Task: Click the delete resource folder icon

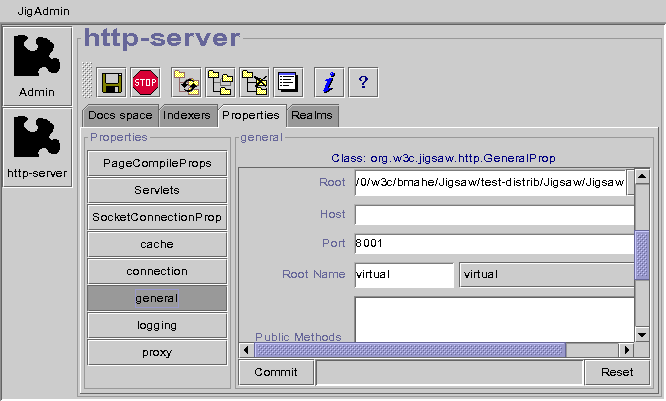Action: [x=254, y=82]
